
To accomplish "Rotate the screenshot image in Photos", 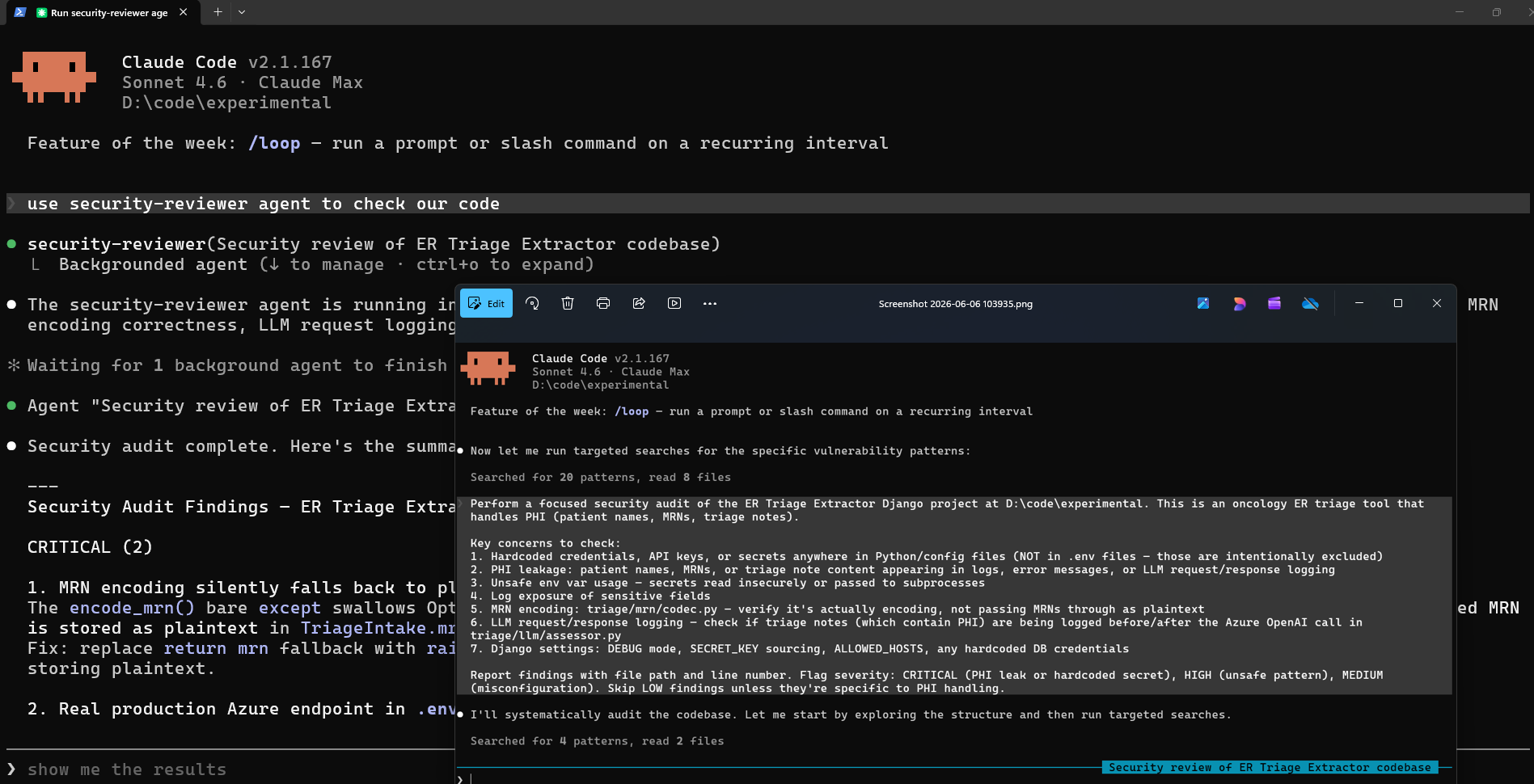I will click(532, 303).
